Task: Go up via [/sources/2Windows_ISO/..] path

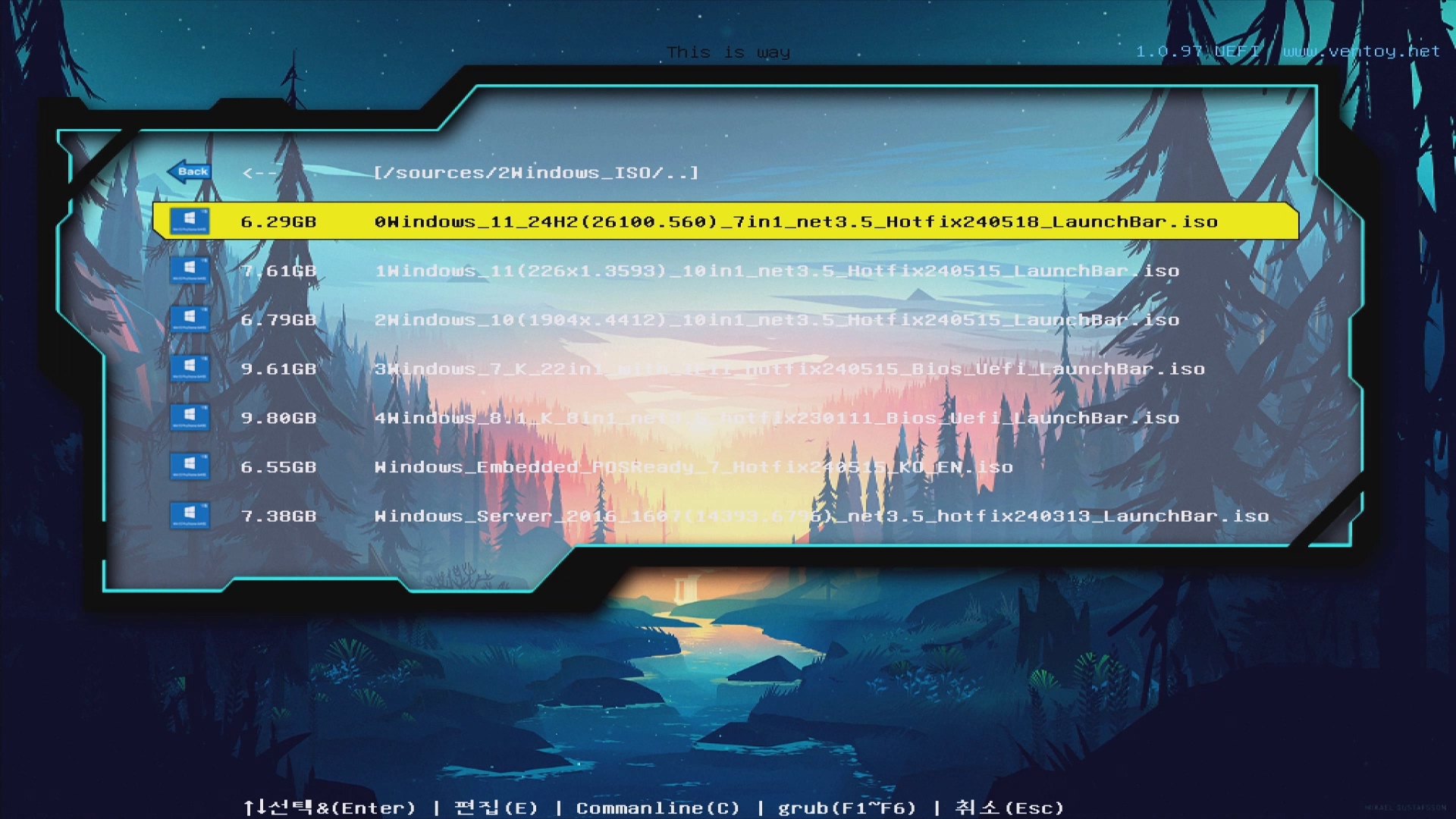Action: click(x=536, y=173)
